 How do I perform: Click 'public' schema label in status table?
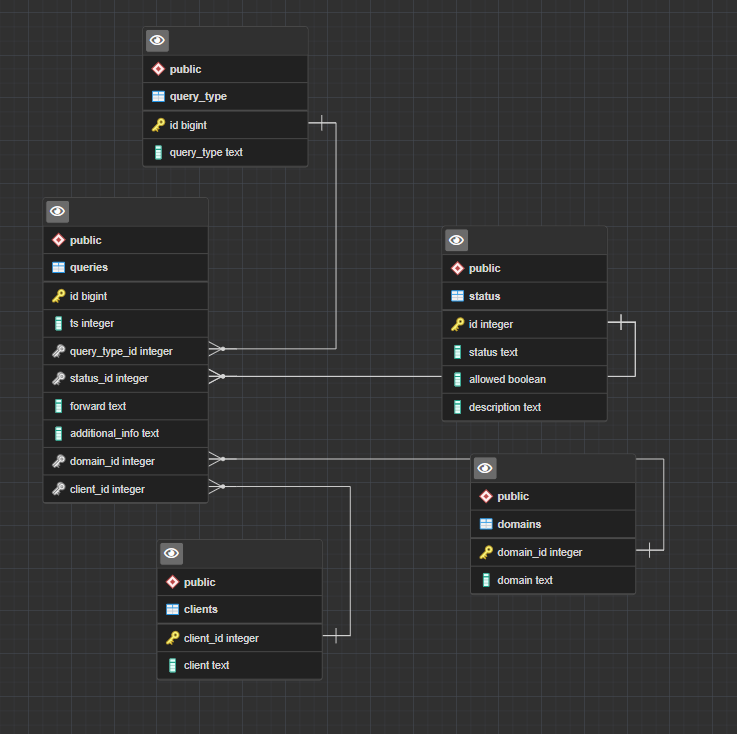tap(485, 269)
